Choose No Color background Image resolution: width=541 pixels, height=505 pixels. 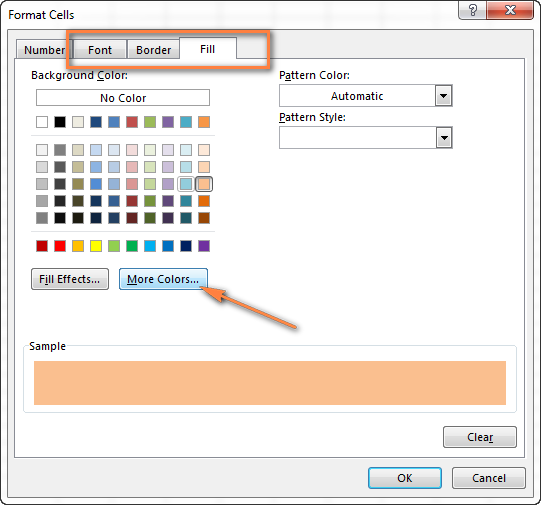123,98
